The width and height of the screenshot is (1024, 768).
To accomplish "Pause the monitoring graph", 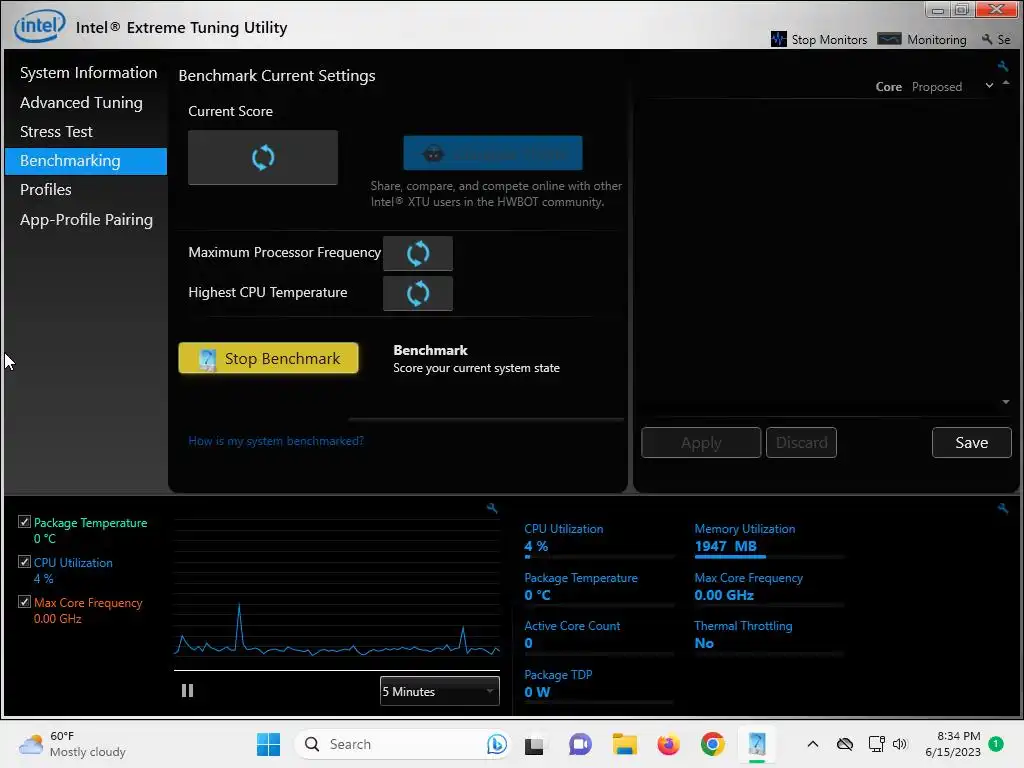I will [x=187, y=690].
